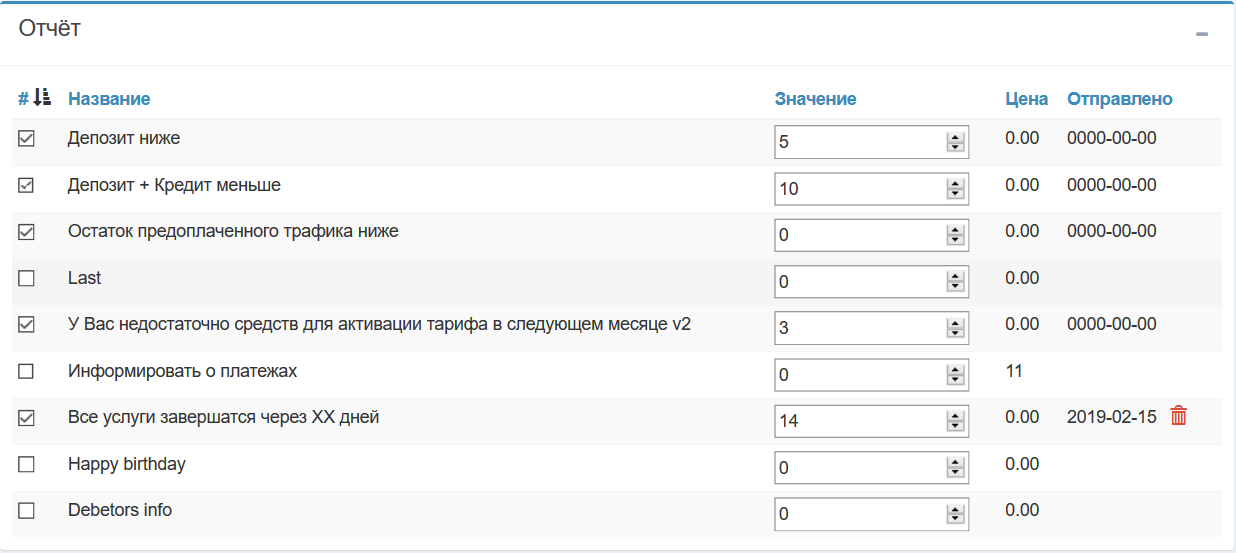Increase the Депозит ниже value with up arrow
The height and width of the screenshot is (553, 1236).
956,137
